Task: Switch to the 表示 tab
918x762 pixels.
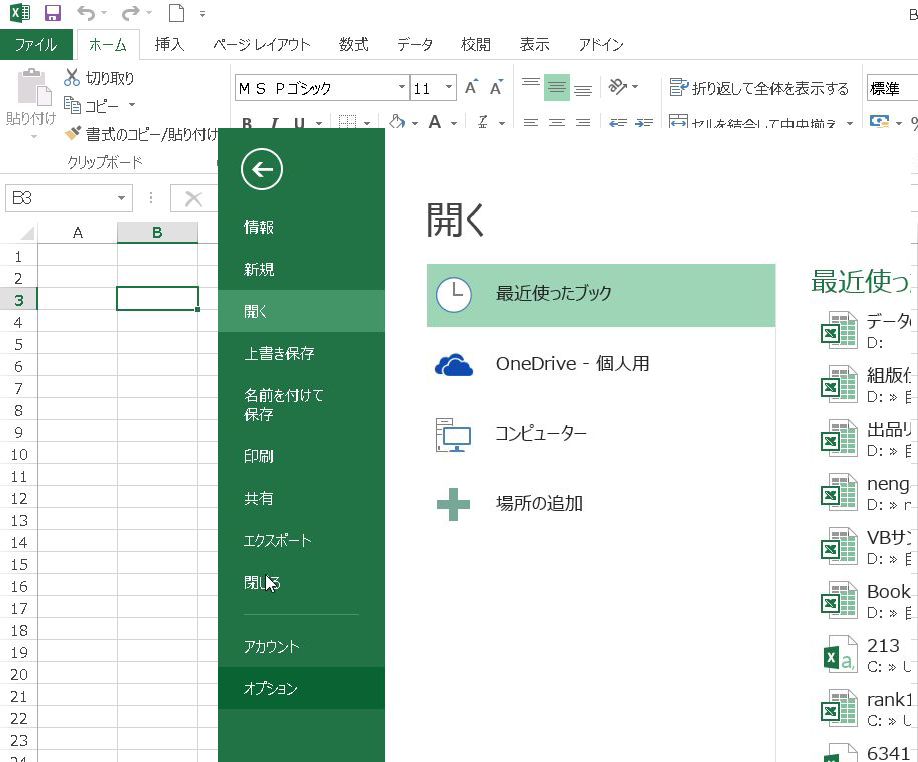Action: [x=535, y=44]
